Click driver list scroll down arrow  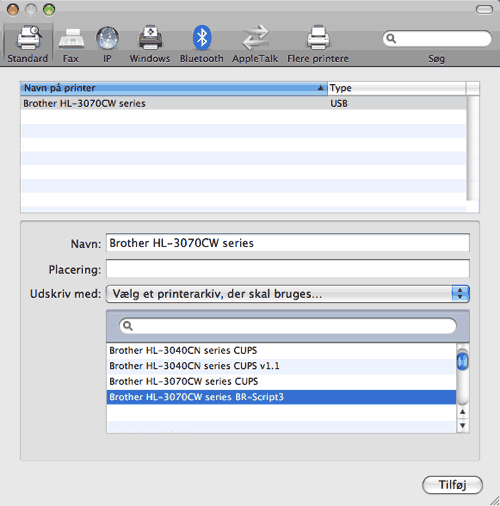tap(462, 425)
